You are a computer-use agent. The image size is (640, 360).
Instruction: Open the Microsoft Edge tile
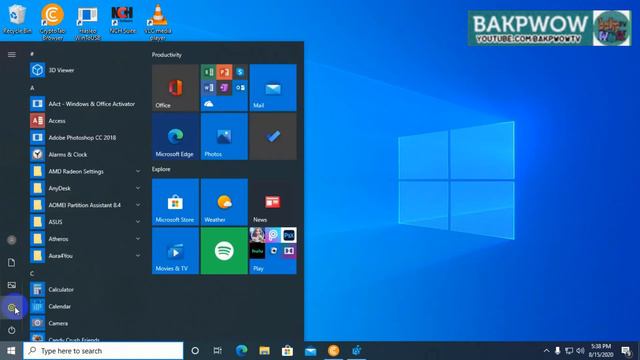pyautogui.click(x=176, y=137)
